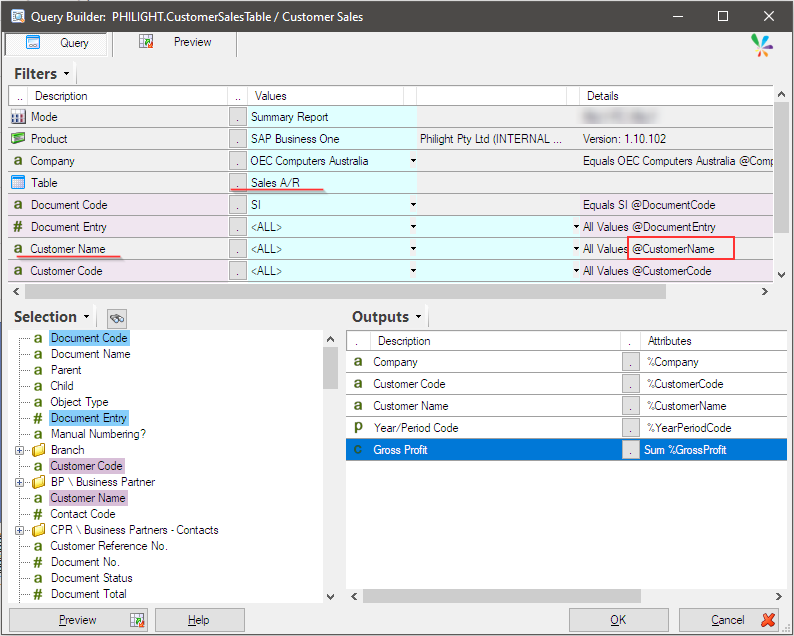Expand the CPR \ Business Partners - Contacts folder
The height and width of the screenshot is (636, 794).
pyautogui.click(x=19, y=530)
